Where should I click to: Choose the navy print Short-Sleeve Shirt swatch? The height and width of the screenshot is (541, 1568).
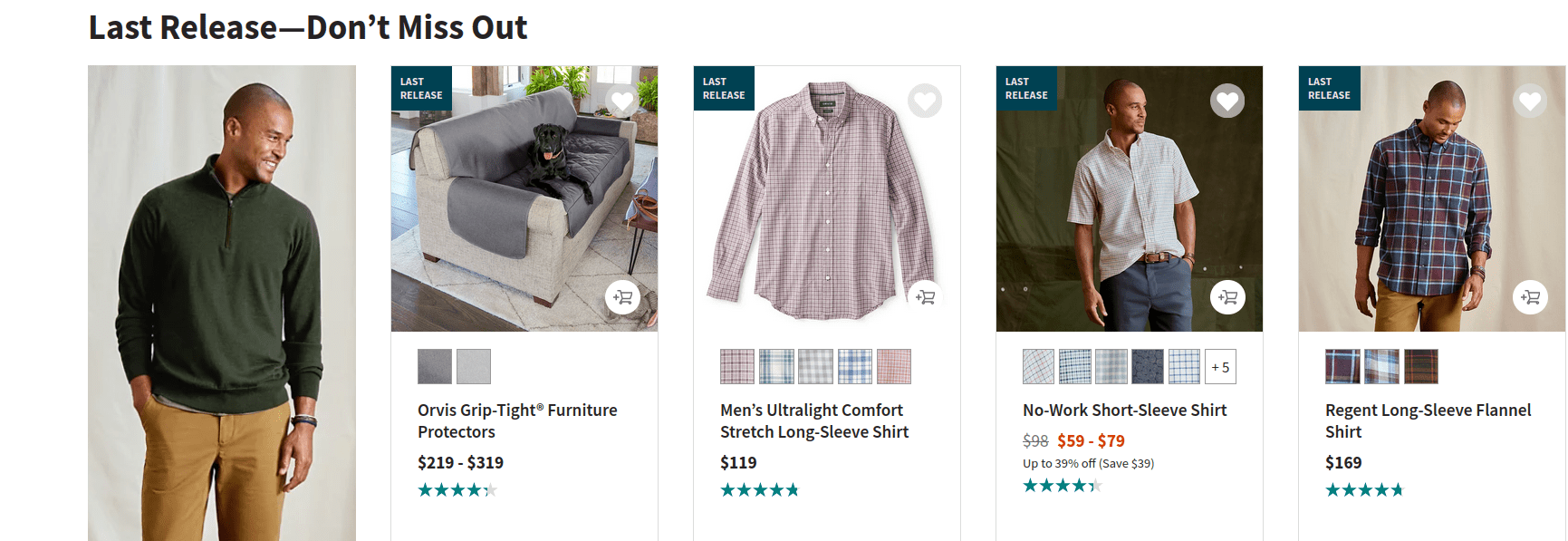click(1148, 367)
